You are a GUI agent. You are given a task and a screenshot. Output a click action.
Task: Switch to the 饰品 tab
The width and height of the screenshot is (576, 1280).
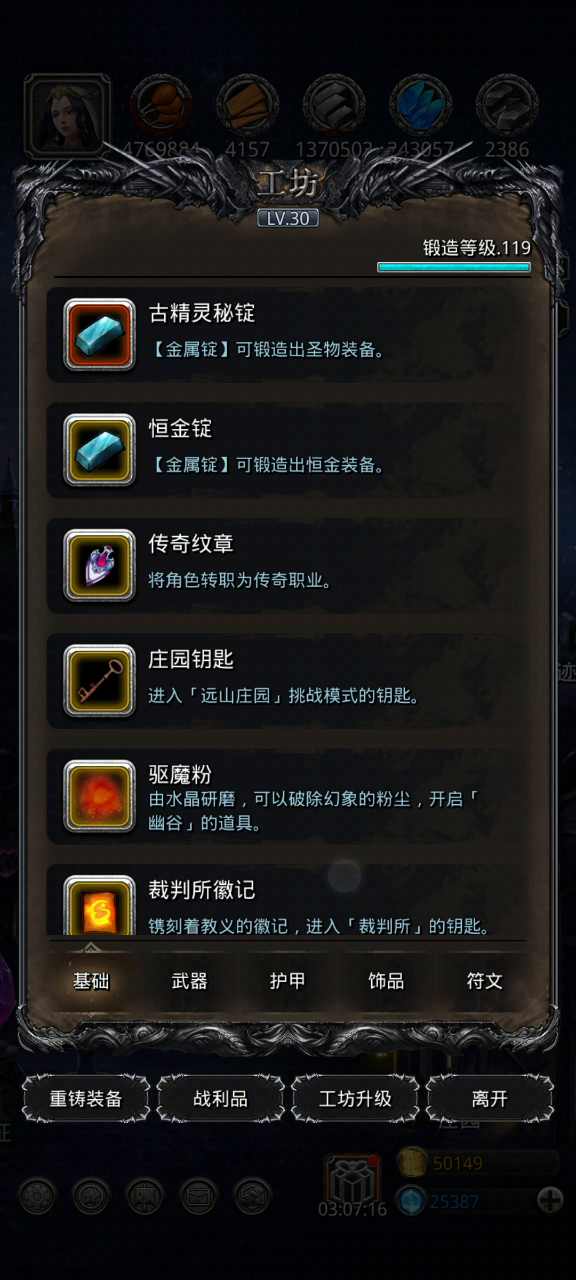click(x=386, y=981)
